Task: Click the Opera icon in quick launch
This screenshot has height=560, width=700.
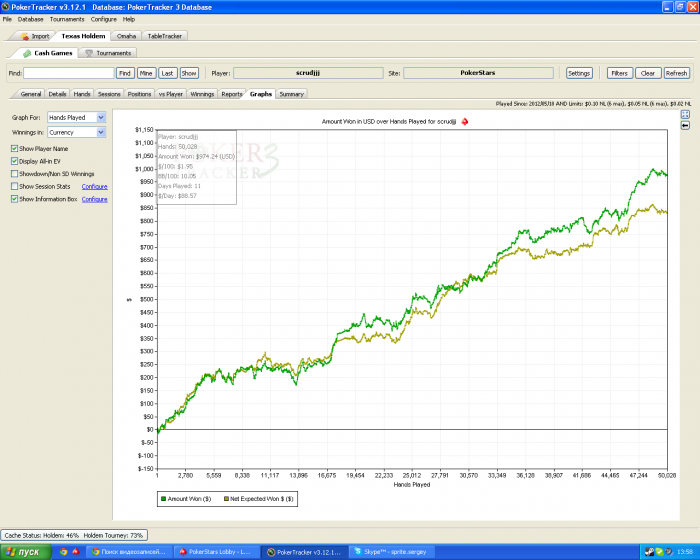Action: tap(76, 551)
